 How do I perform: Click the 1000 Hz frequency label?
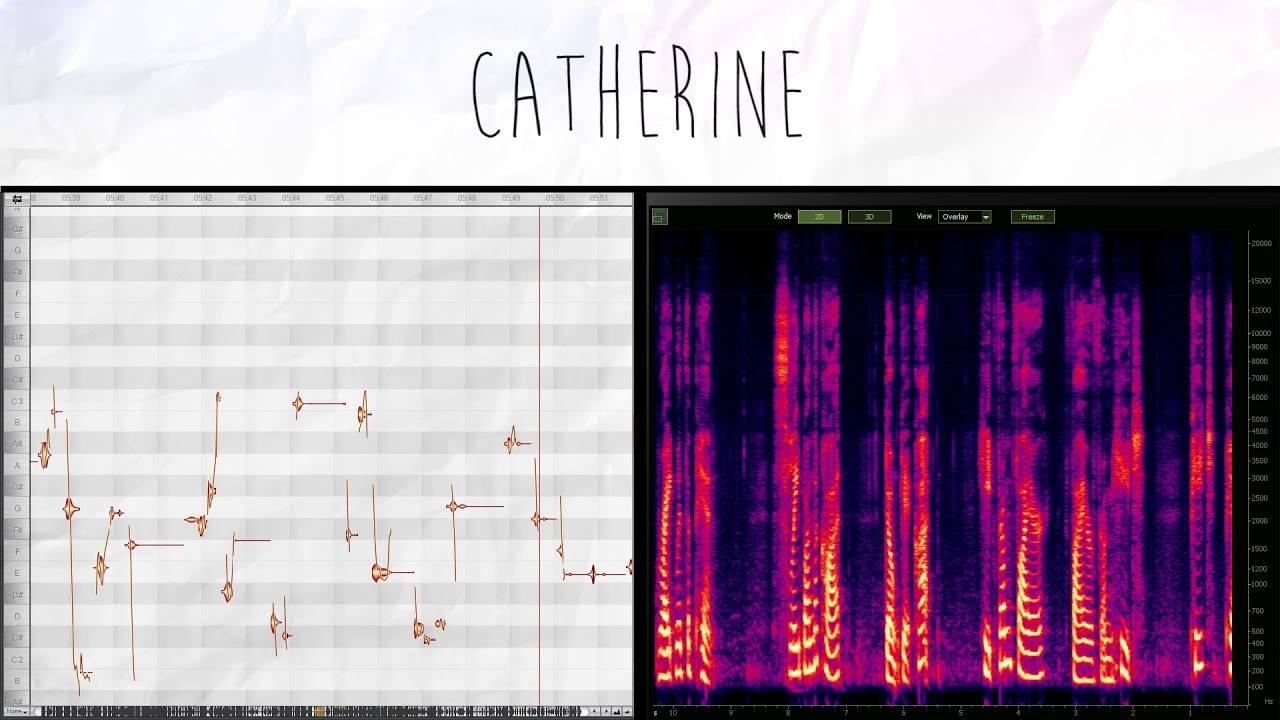click(1258, 584)
